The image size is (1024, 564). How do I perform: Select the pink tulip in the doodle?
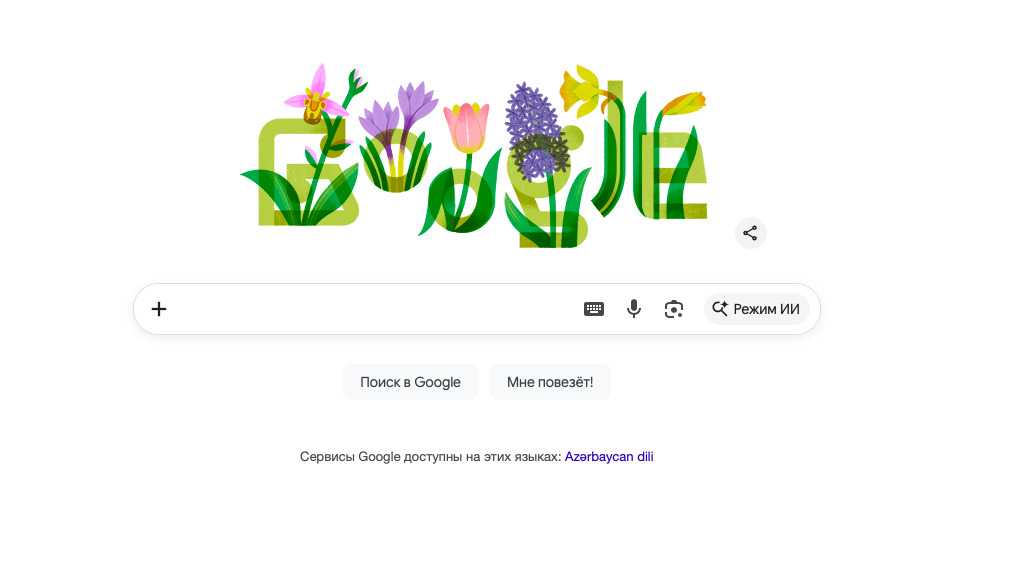(467, 126)
